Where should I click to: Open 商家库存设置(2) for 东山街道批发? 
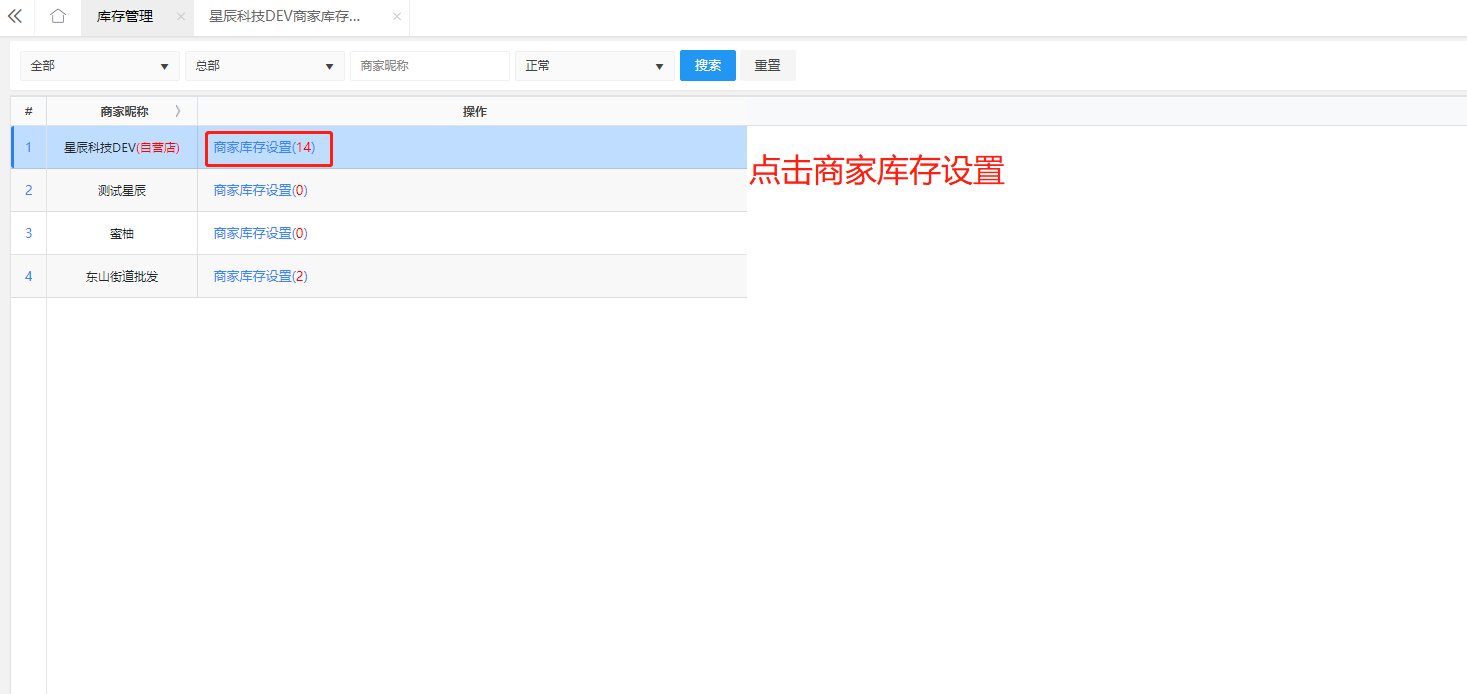coord(260,277)
